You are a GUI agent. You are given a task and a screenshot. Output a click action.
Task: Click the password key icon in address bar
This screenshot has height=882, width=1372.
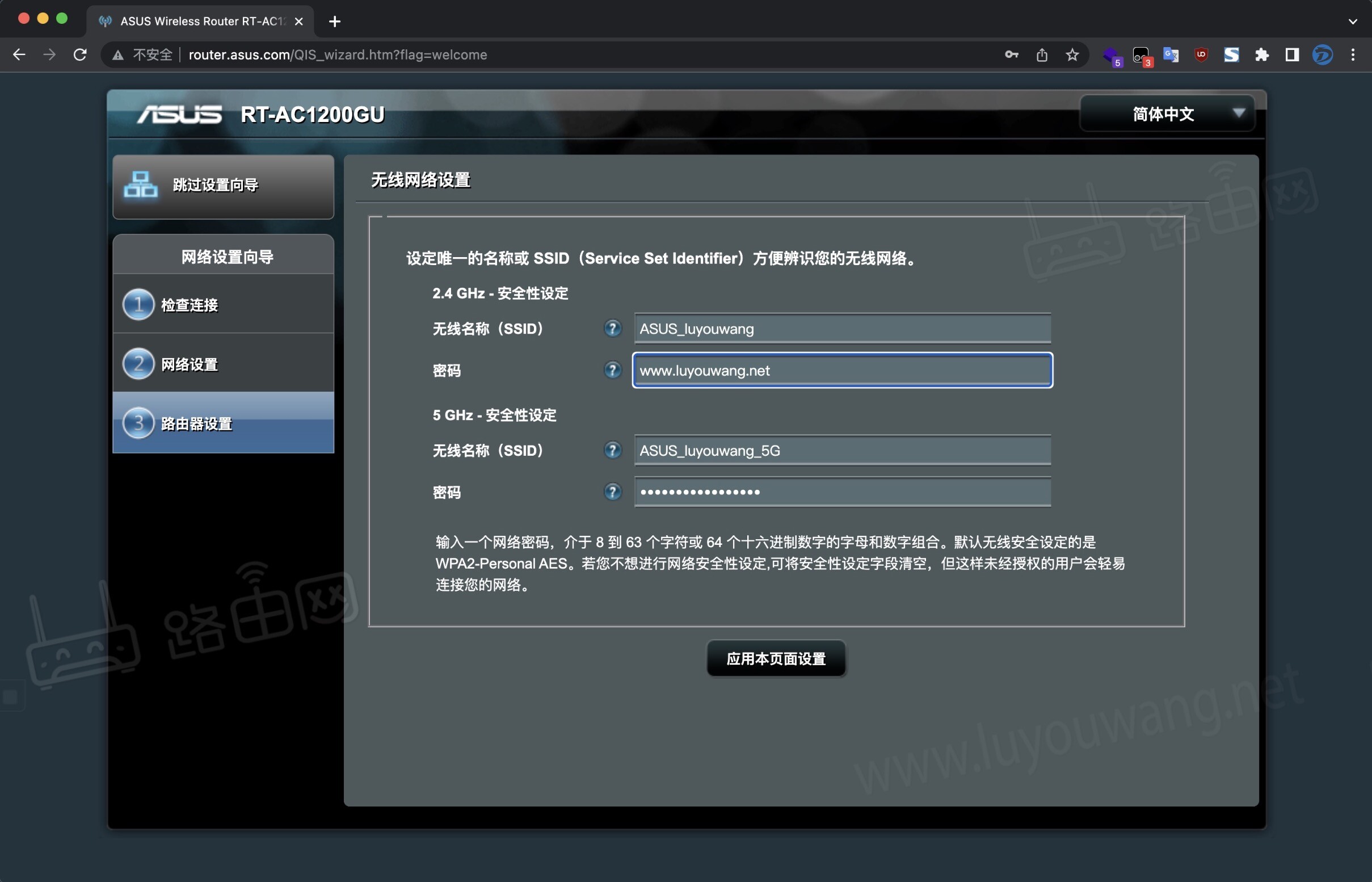pos(1011,55)
